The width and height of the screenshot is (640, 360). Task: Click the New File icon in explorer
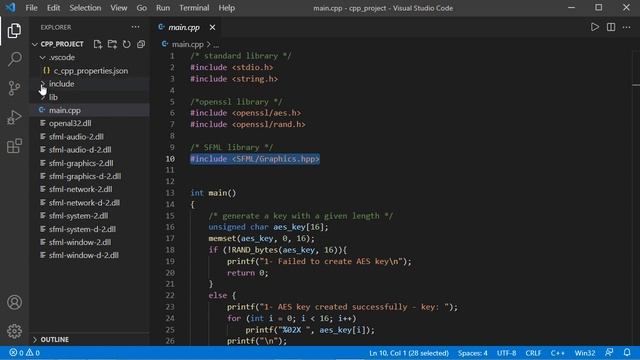click(x=98, y=44)
